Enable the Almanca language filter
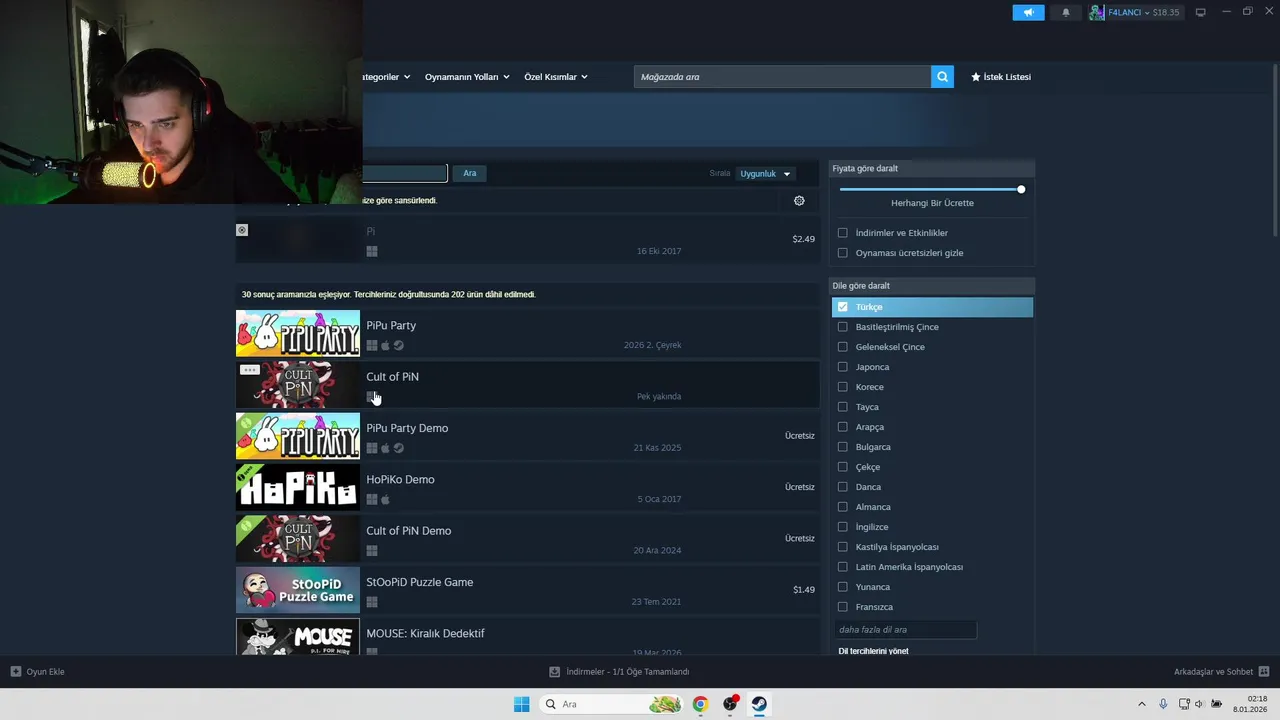The height and width of the screenshot is (720, 1280). pos(843,507)
